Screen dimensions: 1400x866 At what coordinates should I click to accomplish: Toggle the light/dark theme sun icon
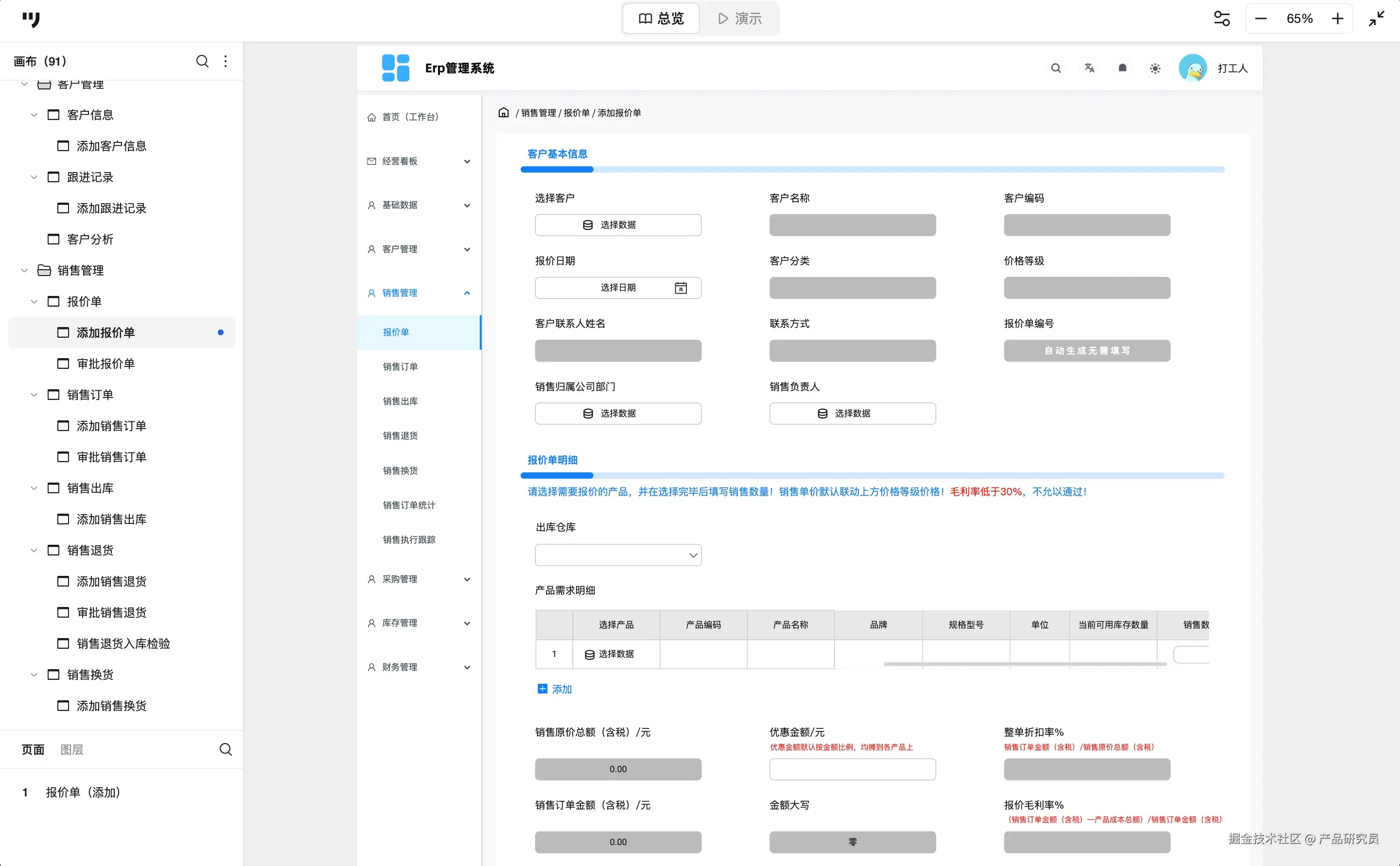click(1155, 68)
